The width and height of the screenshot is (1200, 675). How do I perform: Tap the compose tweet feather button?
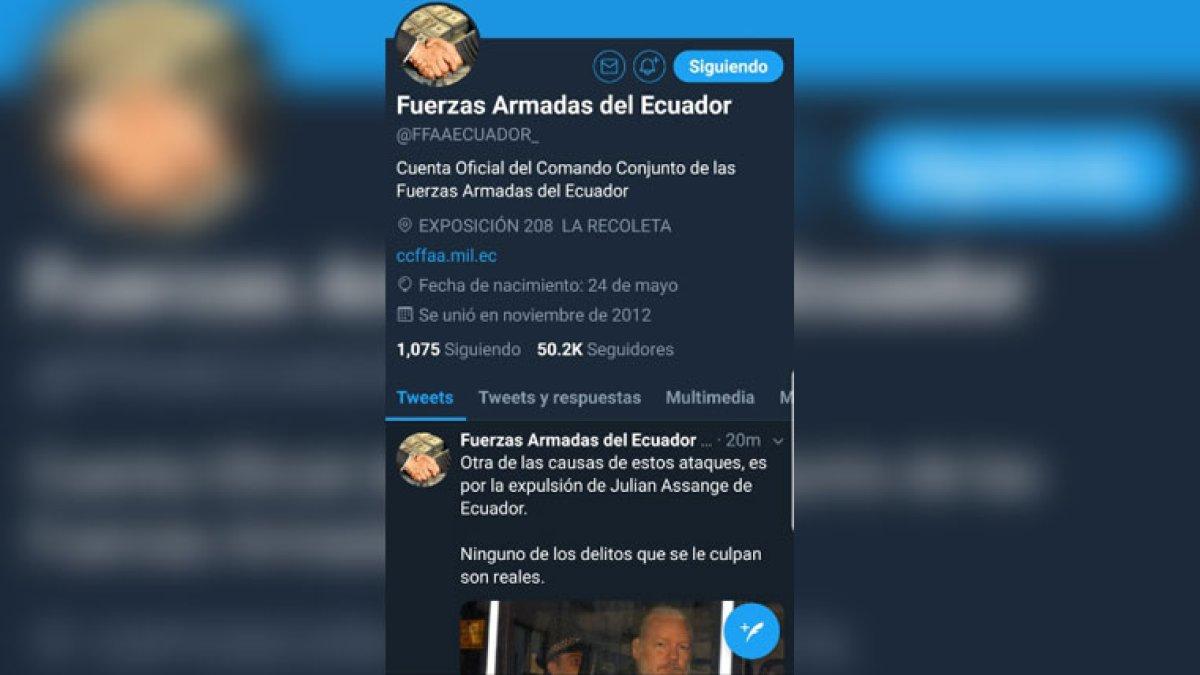coord(751,631)
